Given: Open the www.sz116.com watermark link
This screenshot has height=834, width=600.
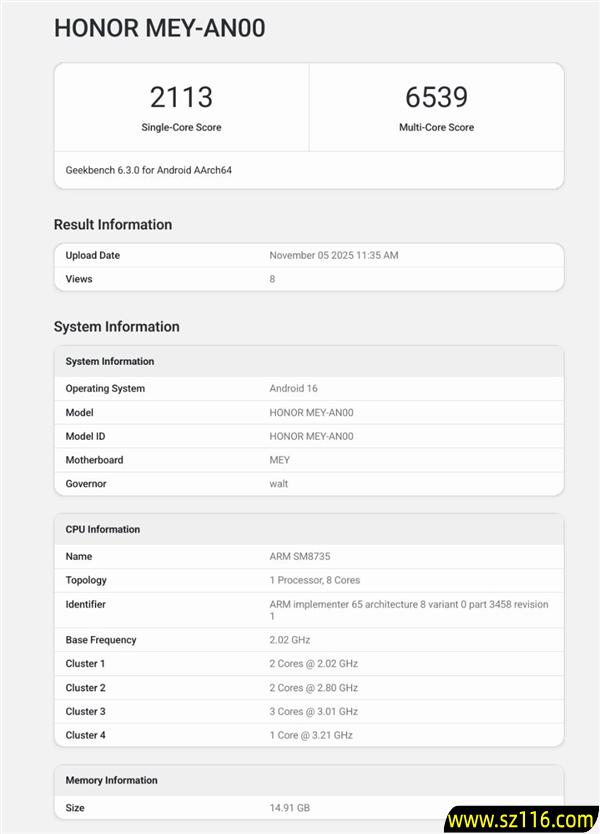Looking at the screenshot, I should (521, 820).
